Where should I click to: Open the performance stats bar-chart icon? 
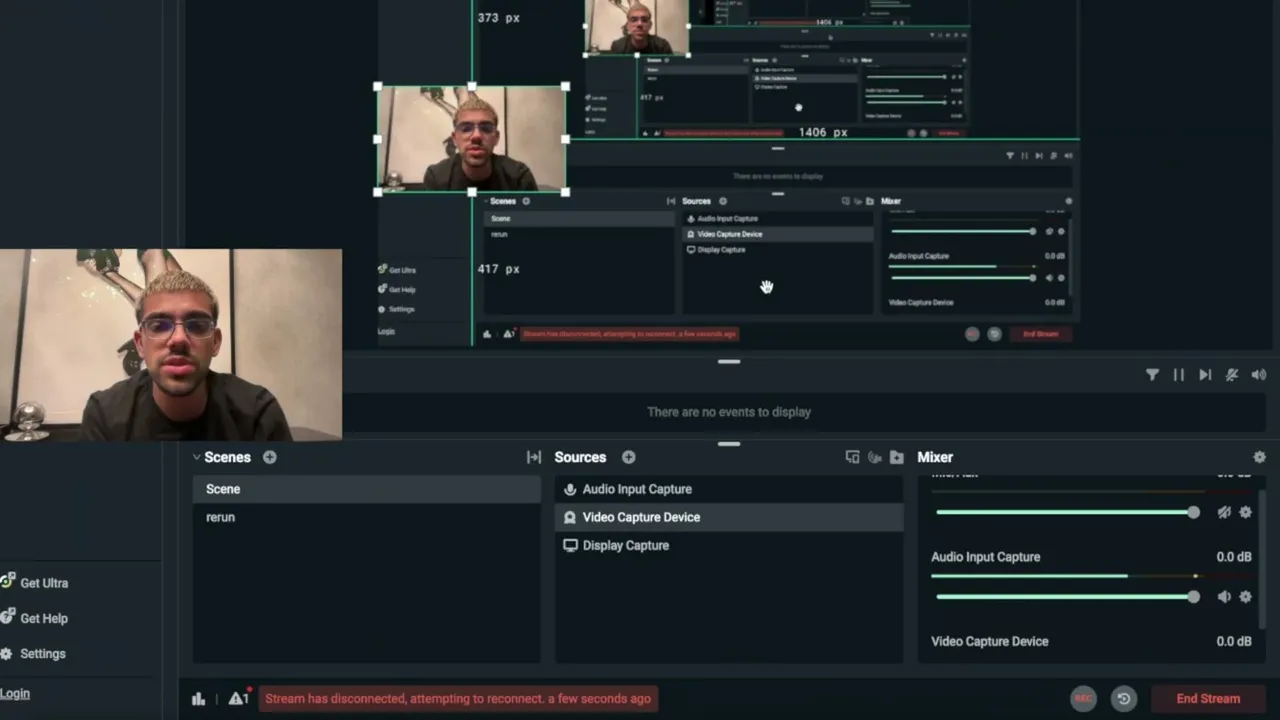click(198, 699)
